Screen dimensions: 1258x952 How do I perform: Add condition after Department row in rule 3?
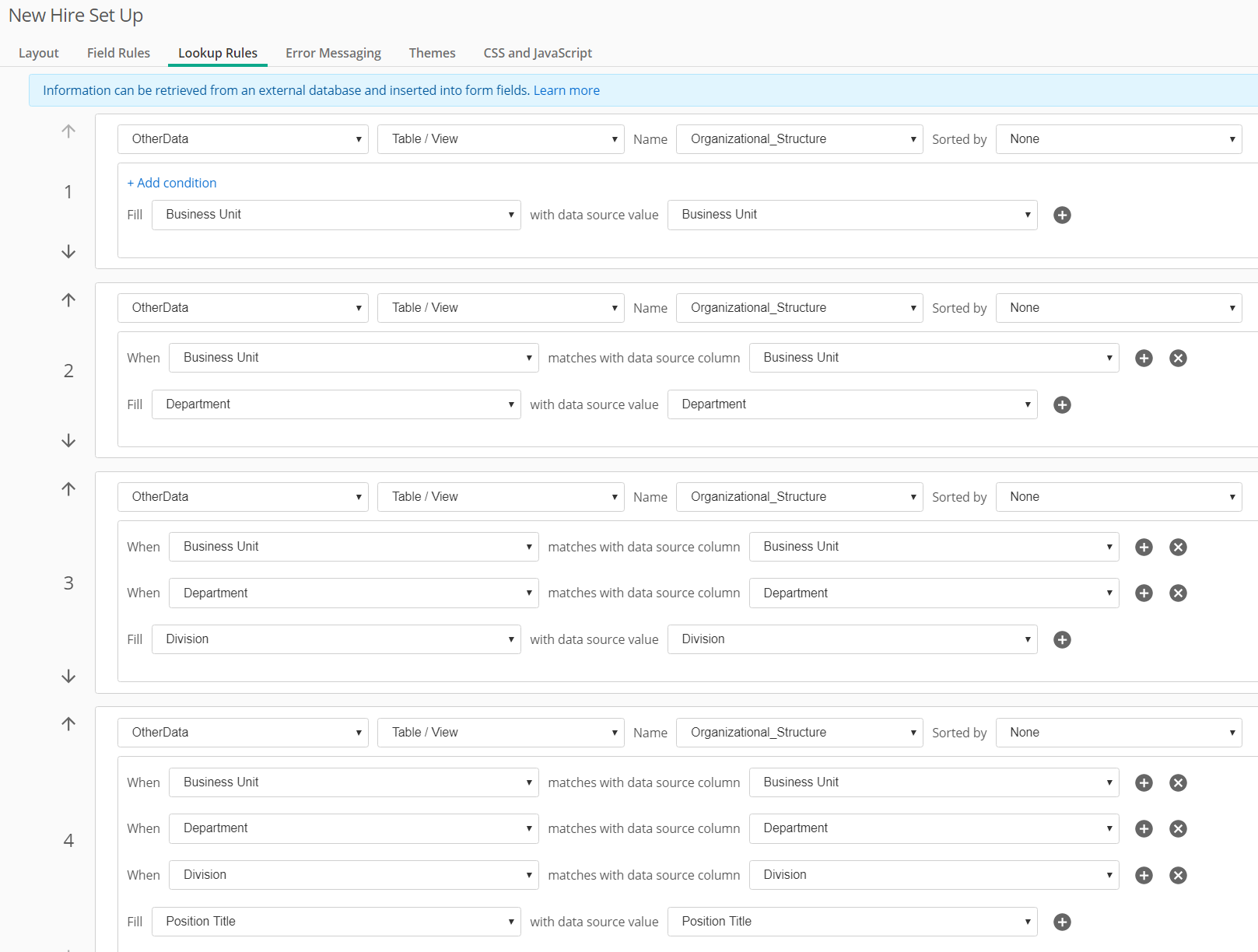pyautogui.click(x=1144, y=593)
